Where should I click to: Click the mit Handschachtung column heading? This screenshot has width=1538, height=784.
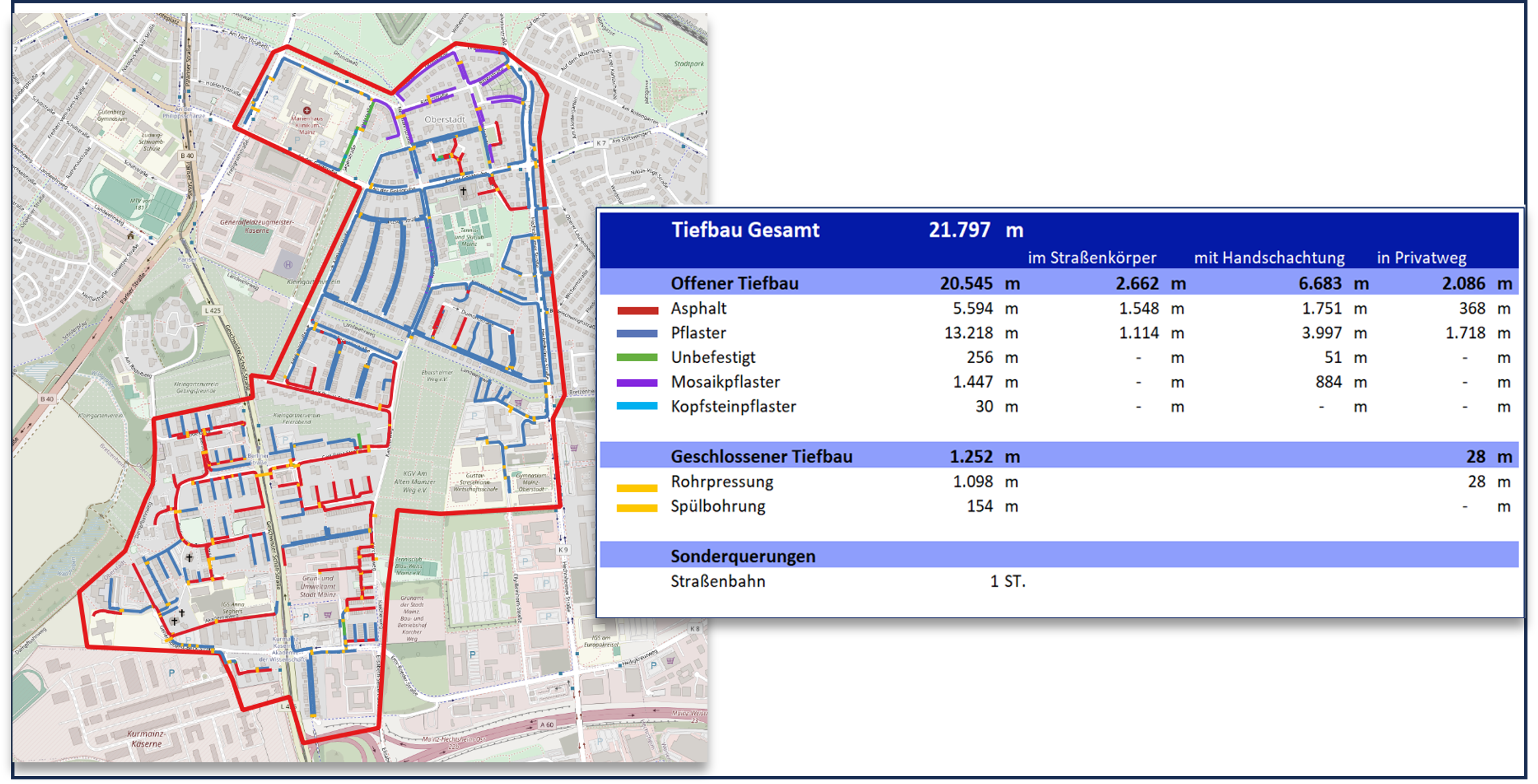[x=1269, y=258]
